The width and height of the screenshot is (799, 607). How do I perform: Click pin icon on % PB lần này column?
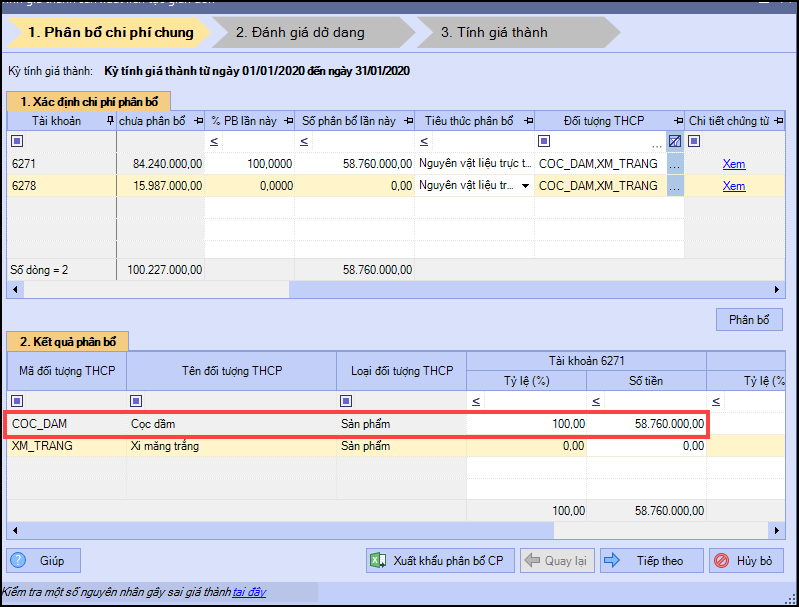pyautogui.click(x=288, y=121)
